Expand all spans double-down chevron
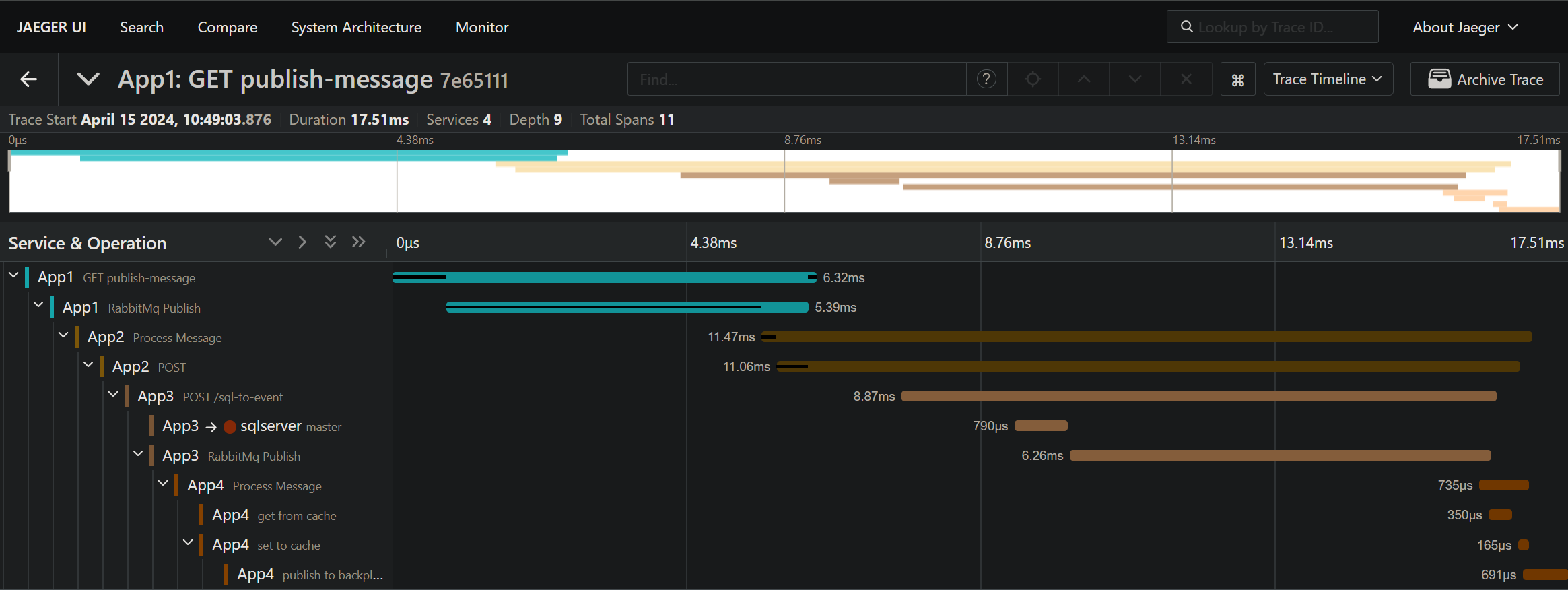The width and height of the screenshot is (1568, 590). point(330,242)
